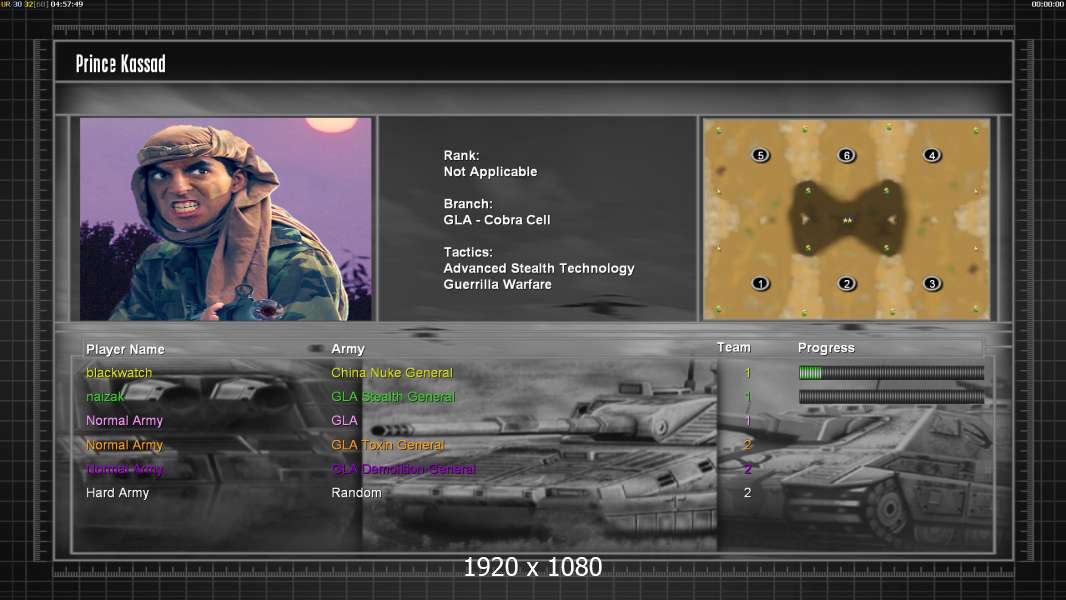1066x600 pixels.
Task: Select player name blackwatch
Action: [x=119, y=372]
